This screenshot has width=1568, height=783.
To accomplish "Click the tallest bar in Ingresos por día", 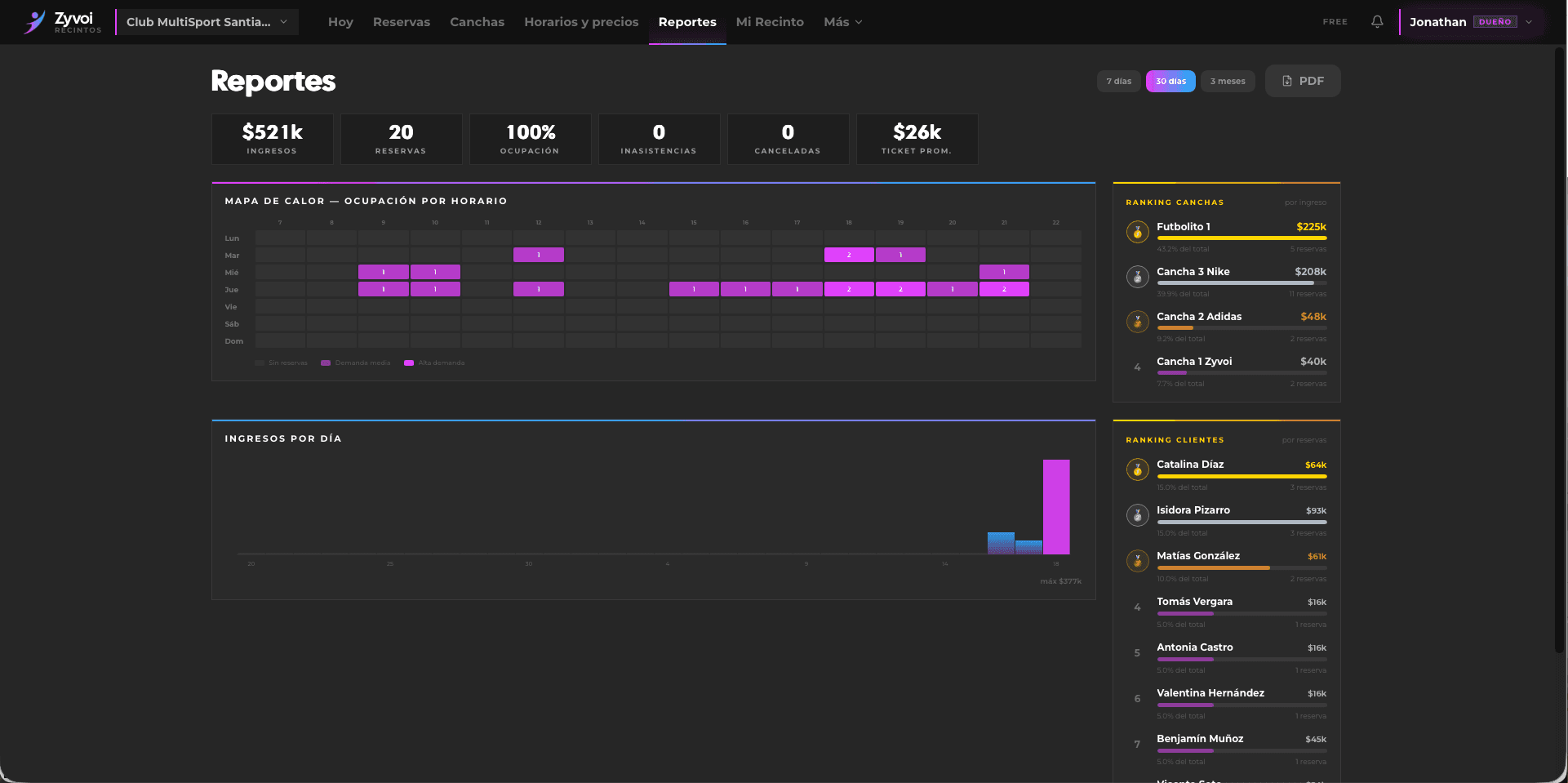I will point(1056,507).
